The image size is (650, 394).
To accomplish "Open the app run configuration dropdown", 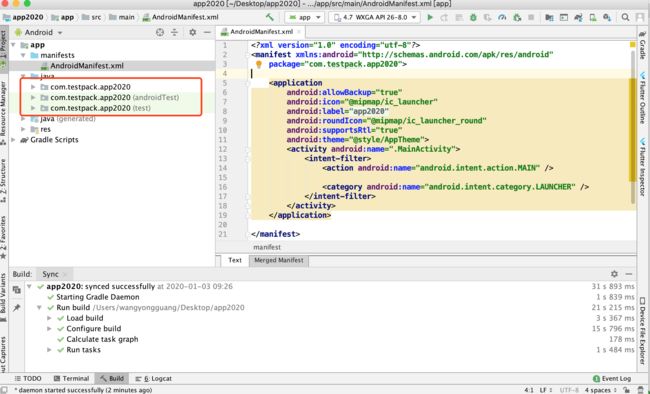I will tap(304, 17).
